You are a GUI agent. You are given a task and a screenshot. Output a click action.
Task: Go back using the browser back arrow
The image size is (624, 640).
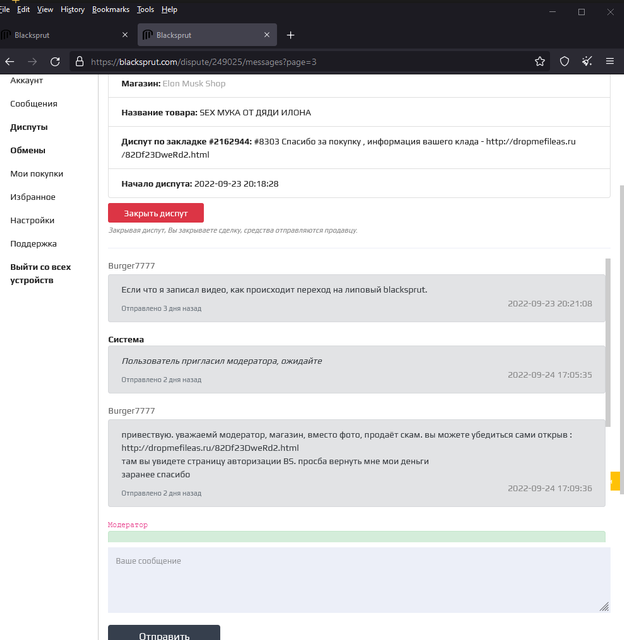9,62
